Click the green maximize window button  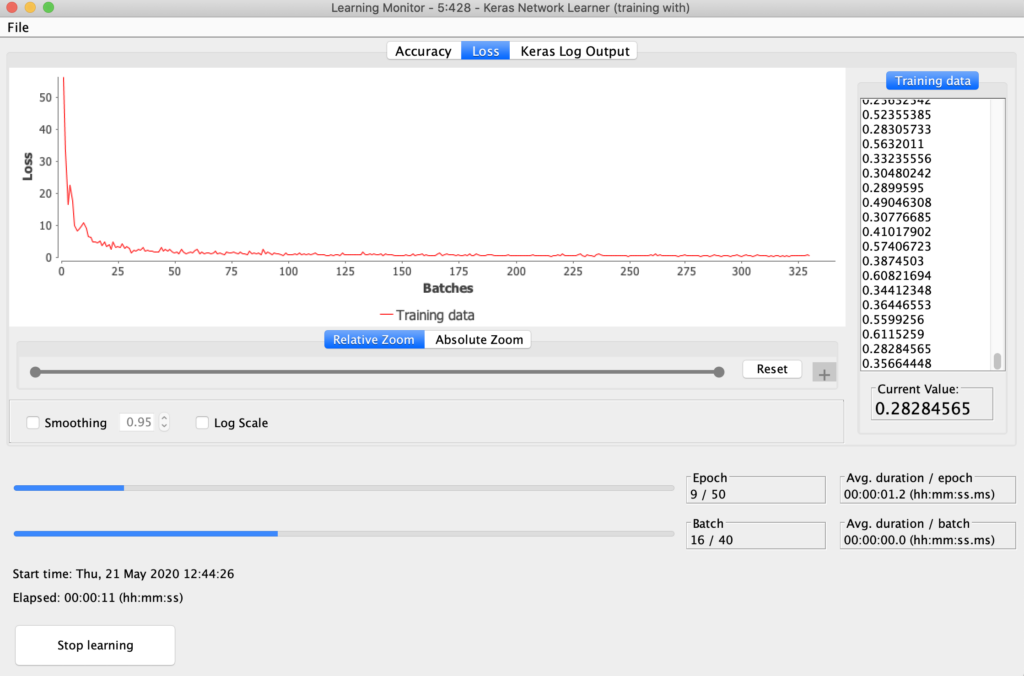48,8
